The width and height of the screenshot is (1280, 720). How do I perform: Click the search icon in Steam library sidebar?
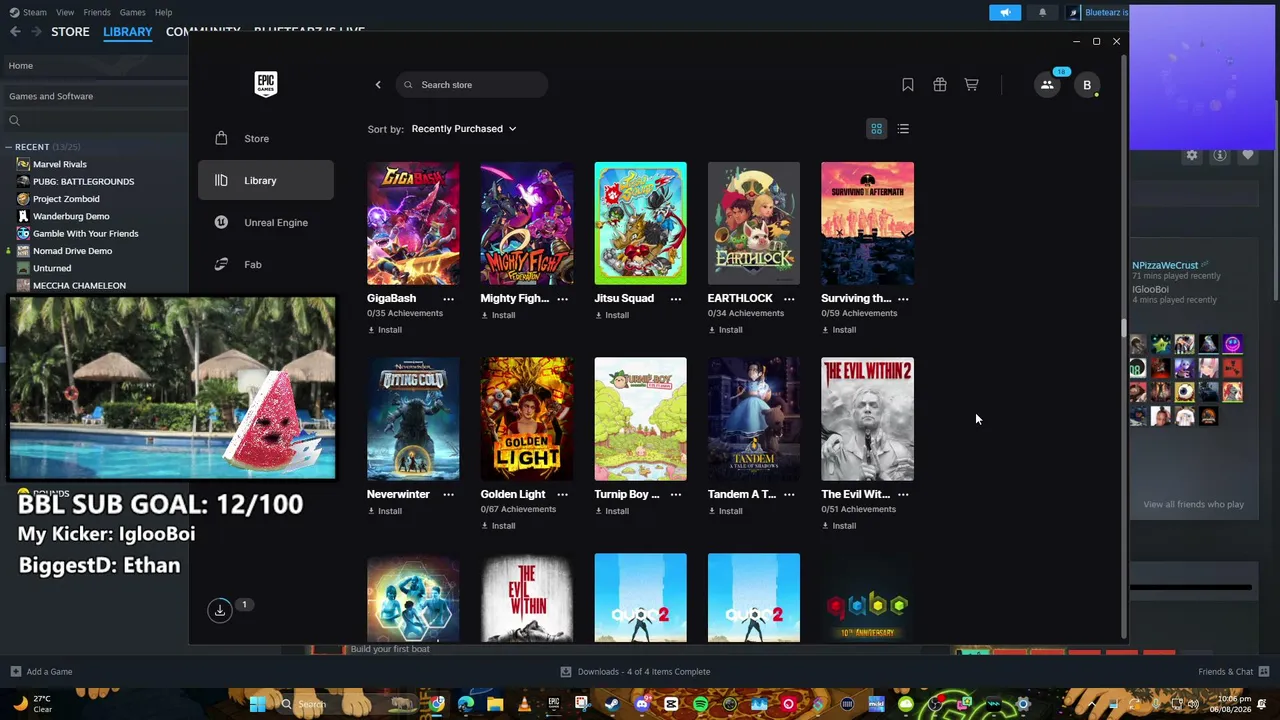[x=14, y=121]
